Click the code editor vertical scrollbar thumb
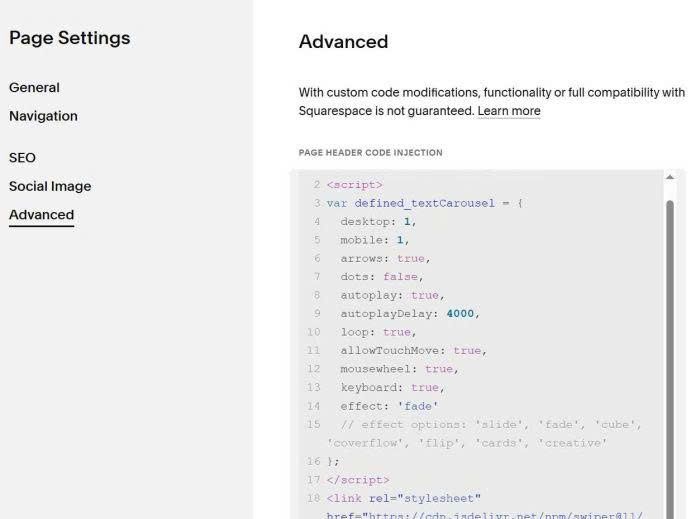This screenshot has height=519, width=700. (670, 350)
